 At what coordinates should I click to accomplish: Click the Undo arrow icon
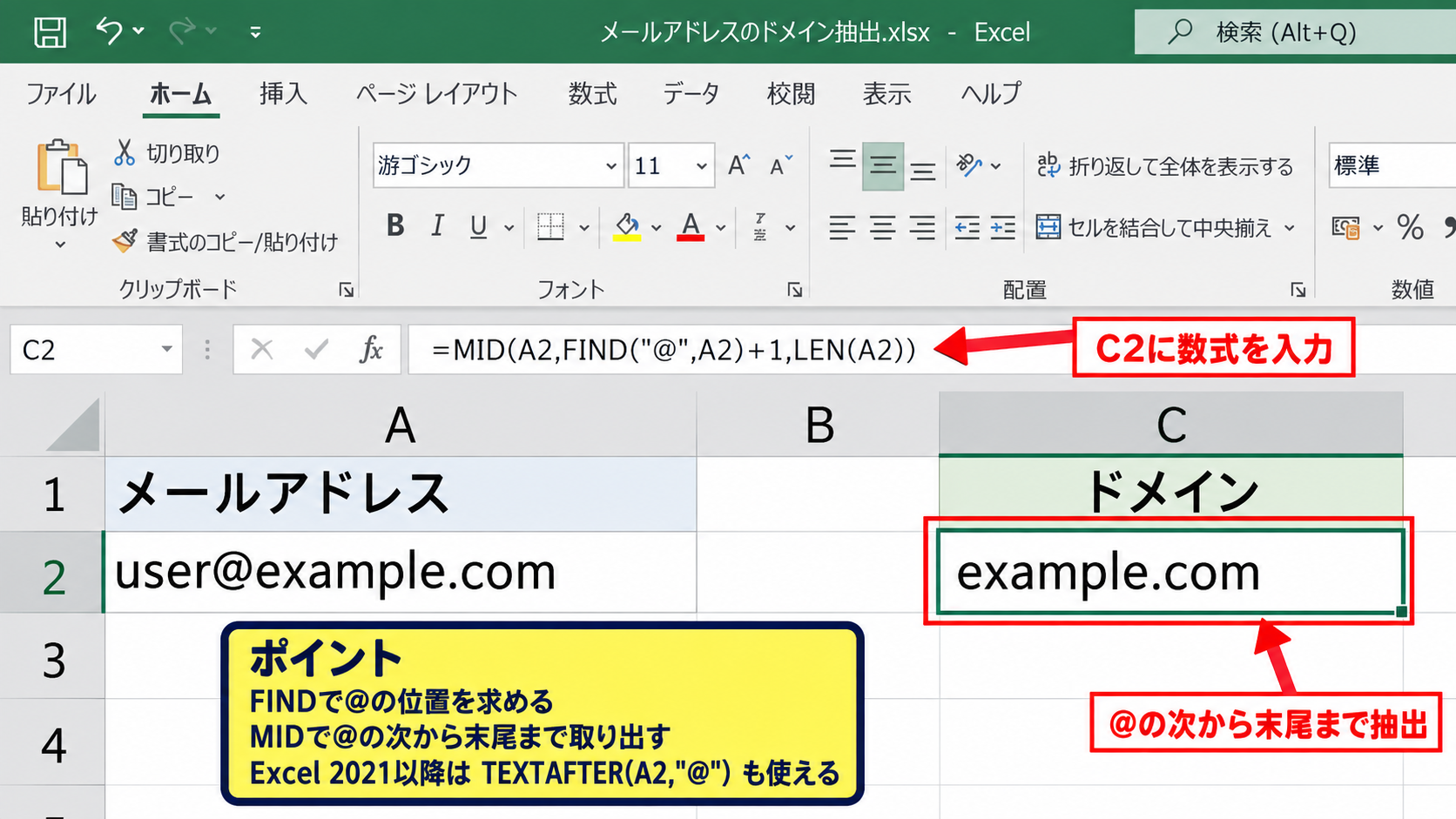click(110, 31)
